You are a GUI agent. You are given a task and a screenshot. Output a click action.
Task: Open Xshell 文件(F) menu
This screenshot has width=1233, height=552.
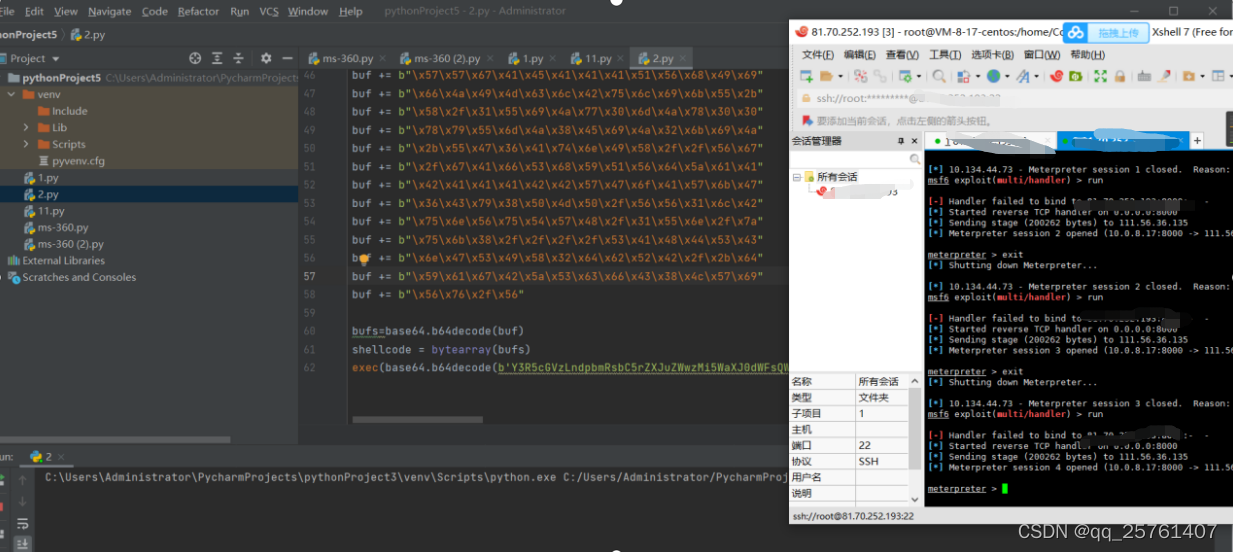point(818,55)
